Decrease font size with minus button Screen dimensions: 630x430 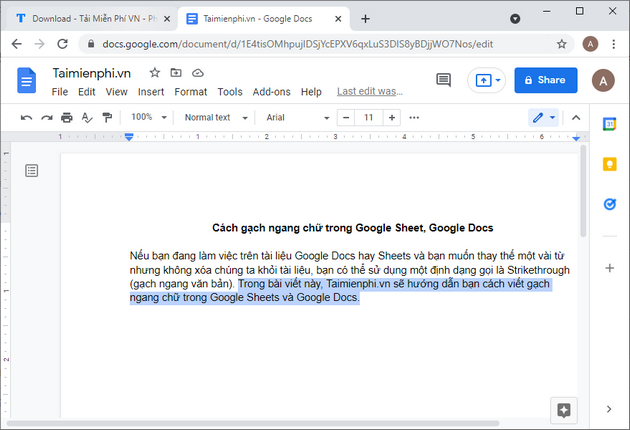coord(346,118)
